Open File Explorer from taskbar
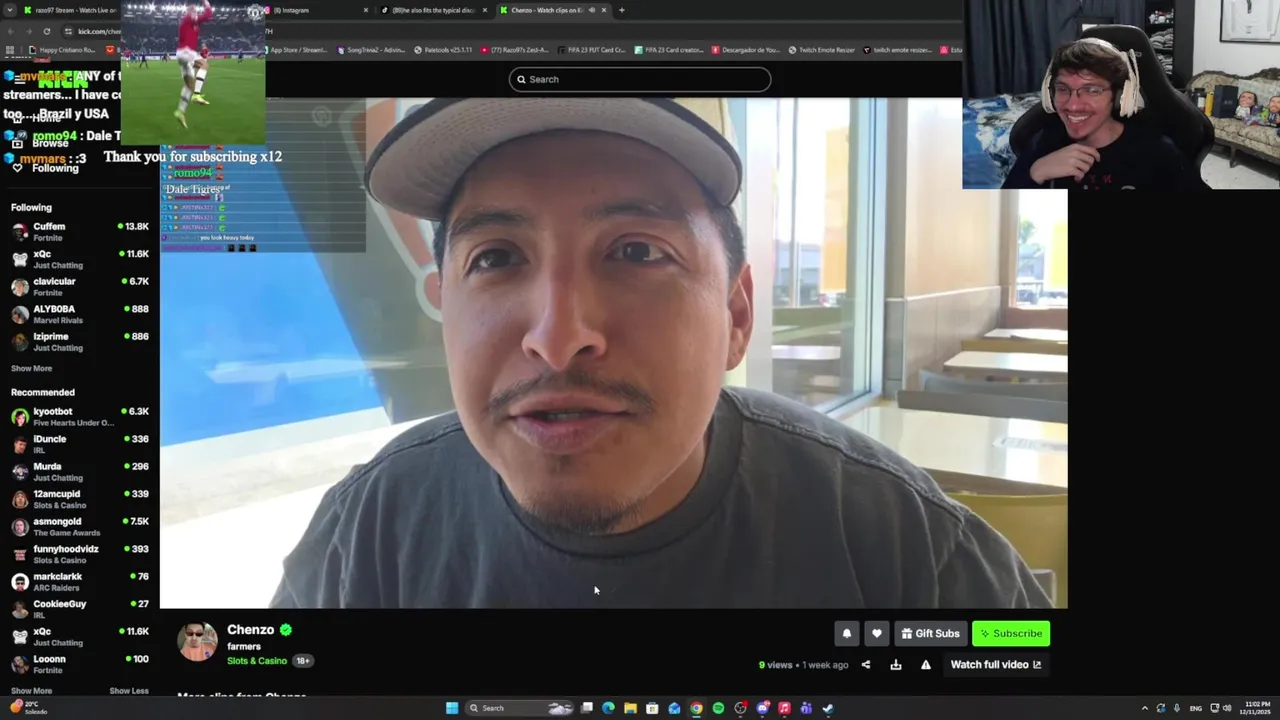The height and width of the screenshot is (720, 1280). point(630,708)
